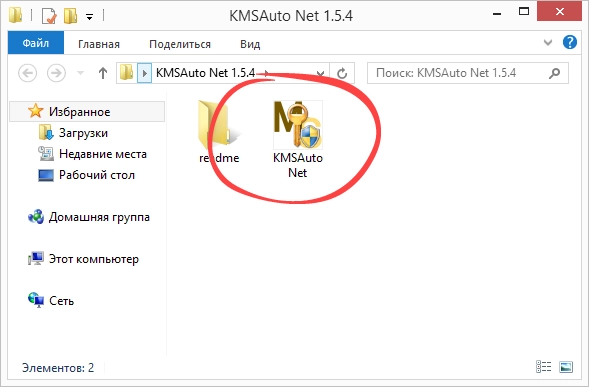Open the Поделиться tab
This screenshot has width=589, height=387.
click(180, 44)
